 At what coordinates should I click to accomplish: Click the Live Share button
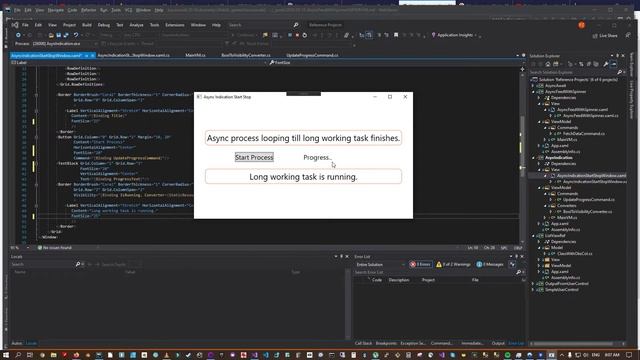tap(605, 36)
